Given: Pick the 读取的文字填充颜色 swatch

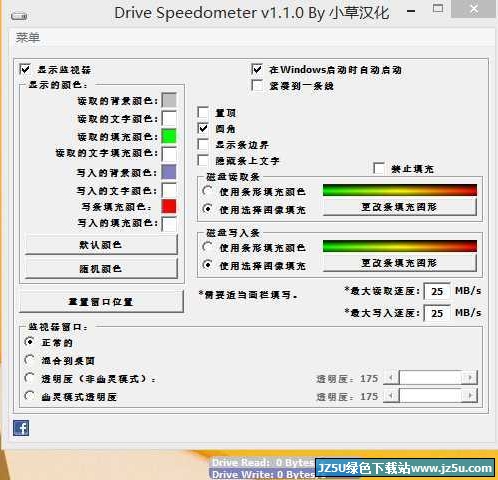Looking at the screenshot, I should [169, 154].
